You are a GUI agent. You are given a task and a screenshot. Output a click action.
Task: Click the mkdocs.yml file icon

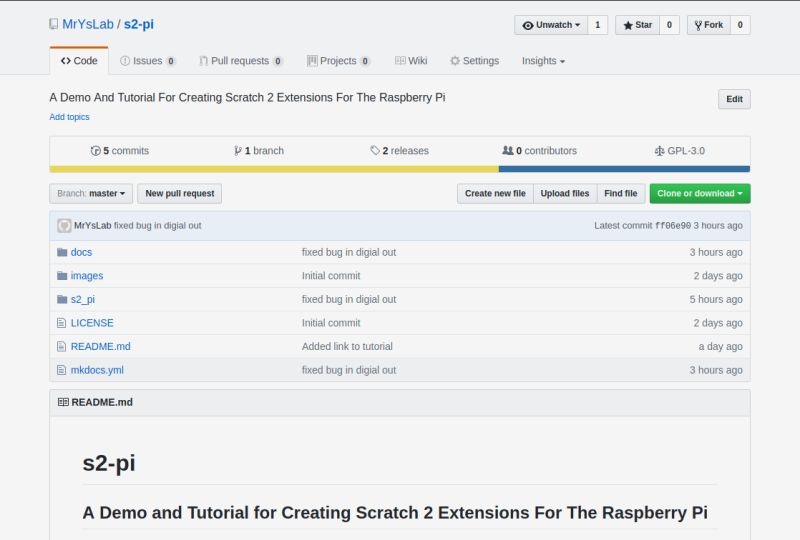[62, 370]
